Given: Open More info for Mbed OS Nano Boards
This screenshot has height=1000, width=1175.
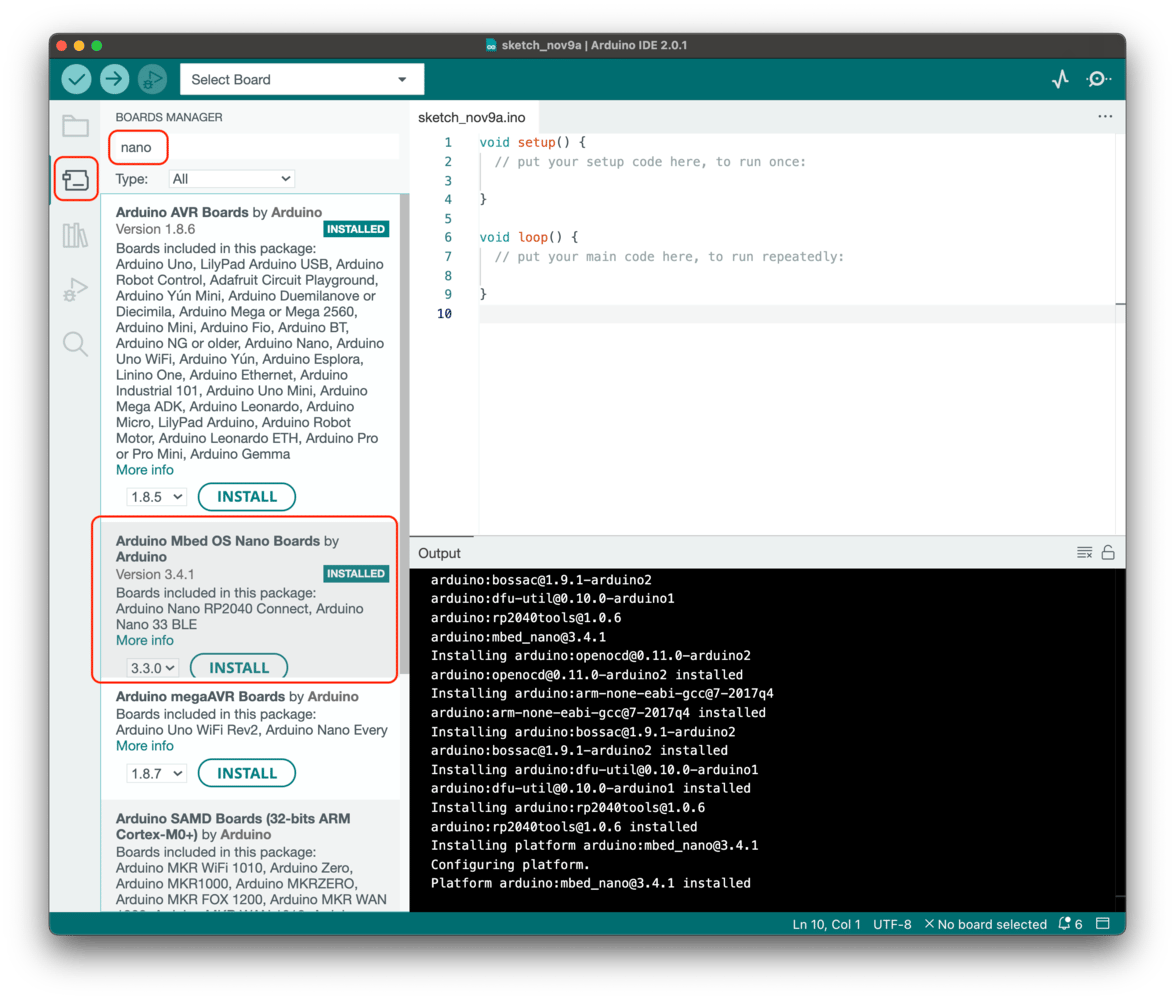Looking at the screenshot, I should tap(145, 640).
